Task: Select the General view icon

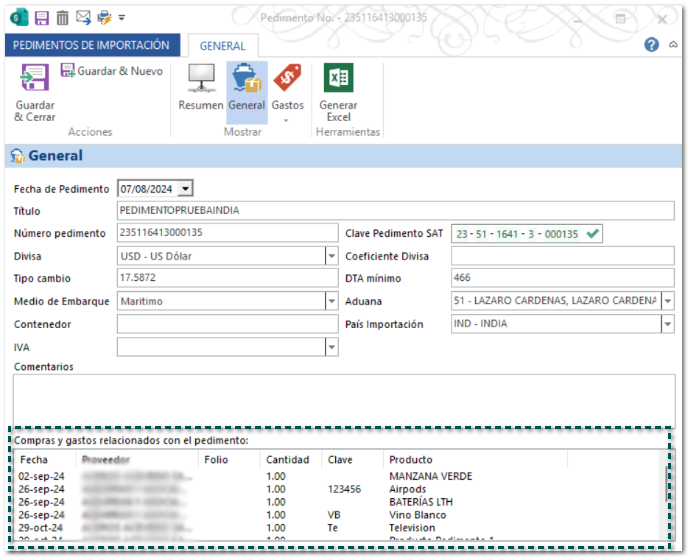Action: (246, 80)
